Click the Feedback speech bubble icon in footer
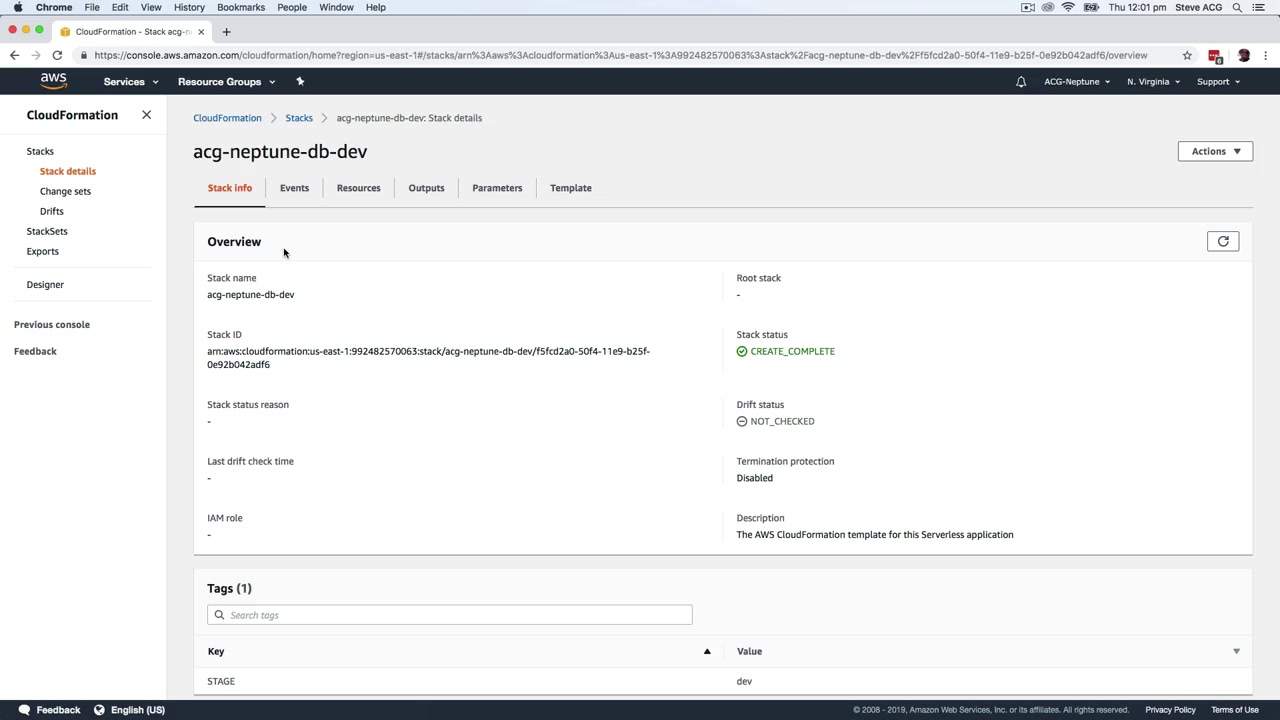1280x720 pixels. pos(24,710)
